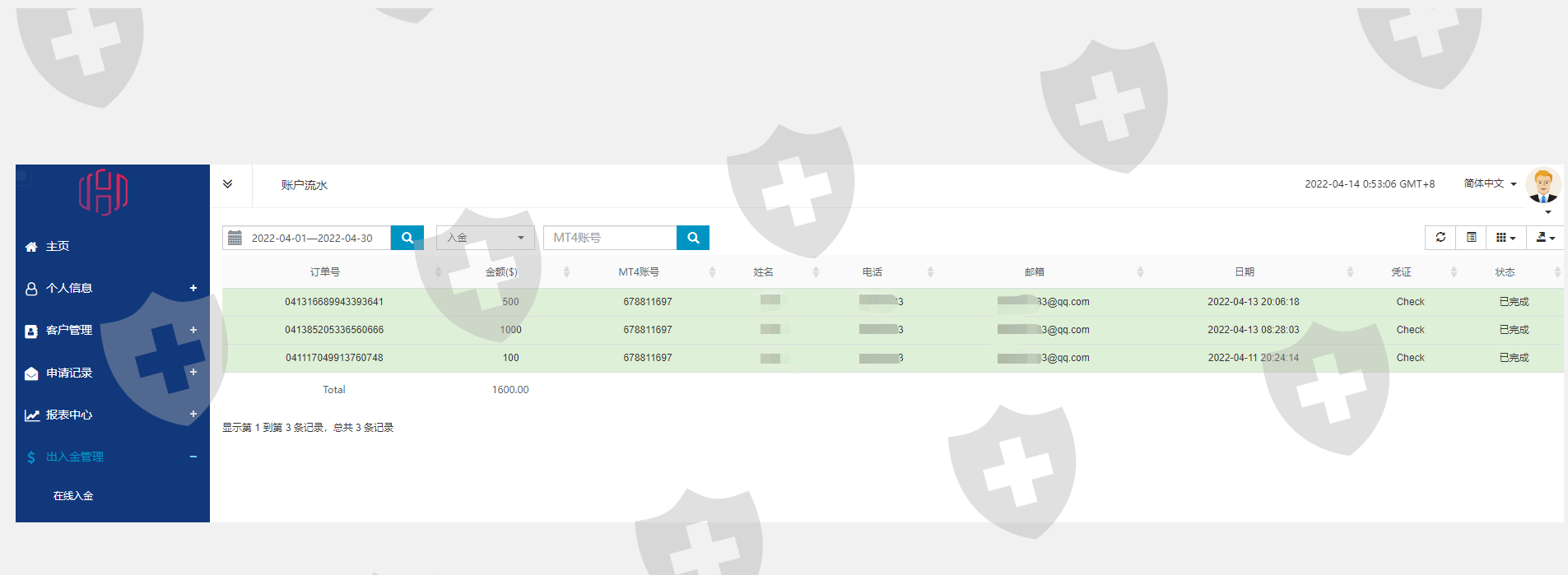Collapse 出入金管理 sidebar menu
This screenshot has height=575, width=1568.
point(113,457)
